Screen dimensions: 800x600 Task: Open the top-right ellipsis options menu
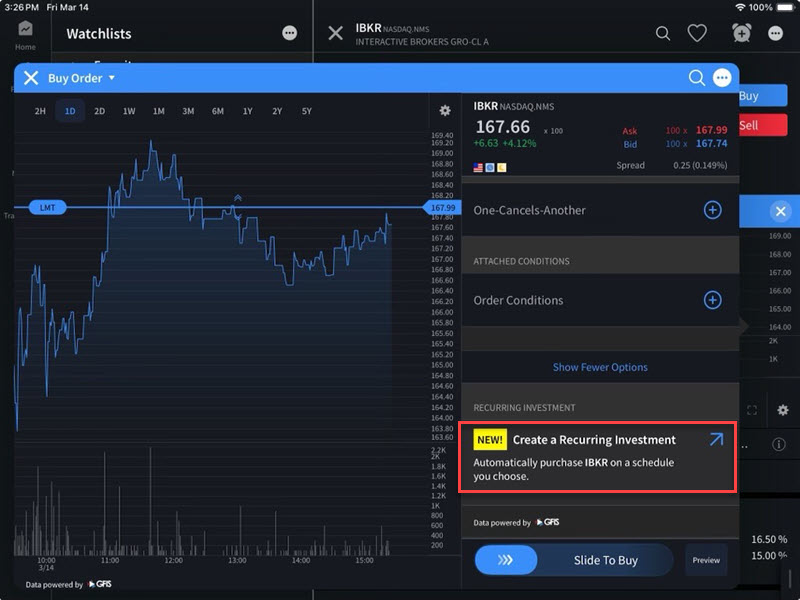(774, 33)
